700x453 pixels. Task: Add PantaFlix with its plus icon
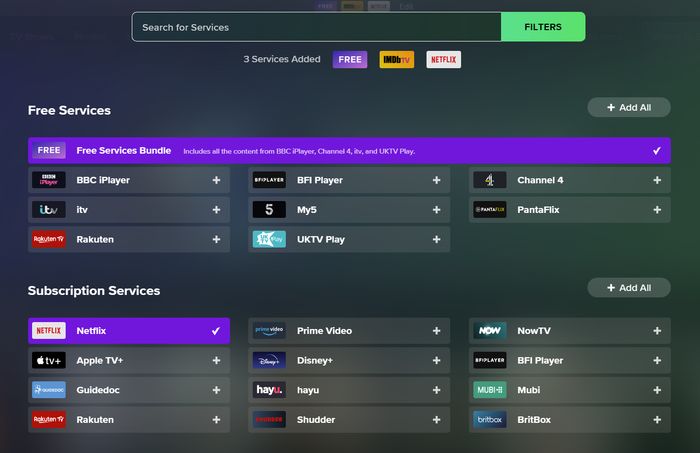657,210
